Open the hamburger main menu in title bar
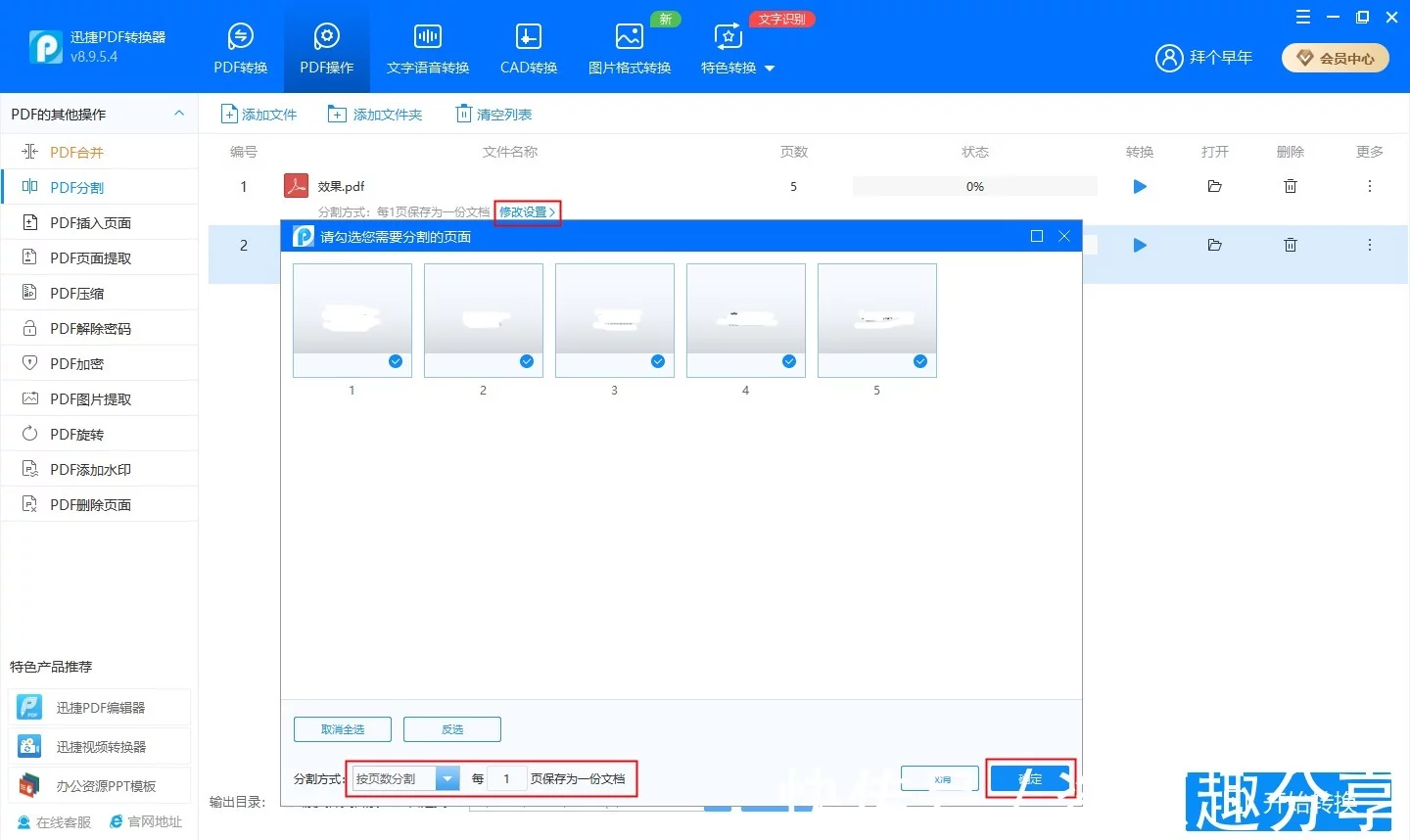This screenshot has width=1410, height=840. [x=1302, y=17]
